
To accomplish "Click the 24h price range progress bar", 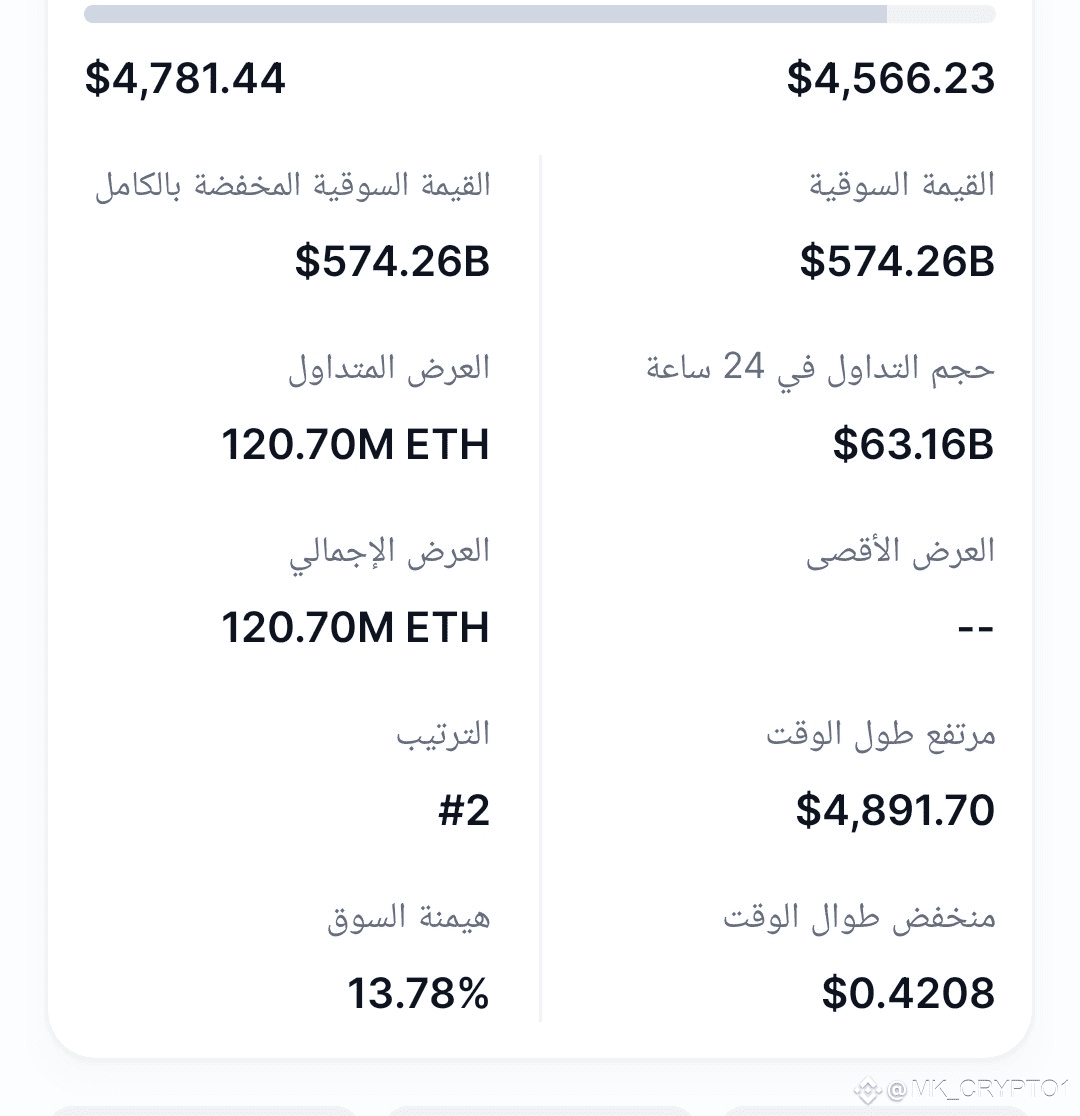I will [x=540, y=14].
